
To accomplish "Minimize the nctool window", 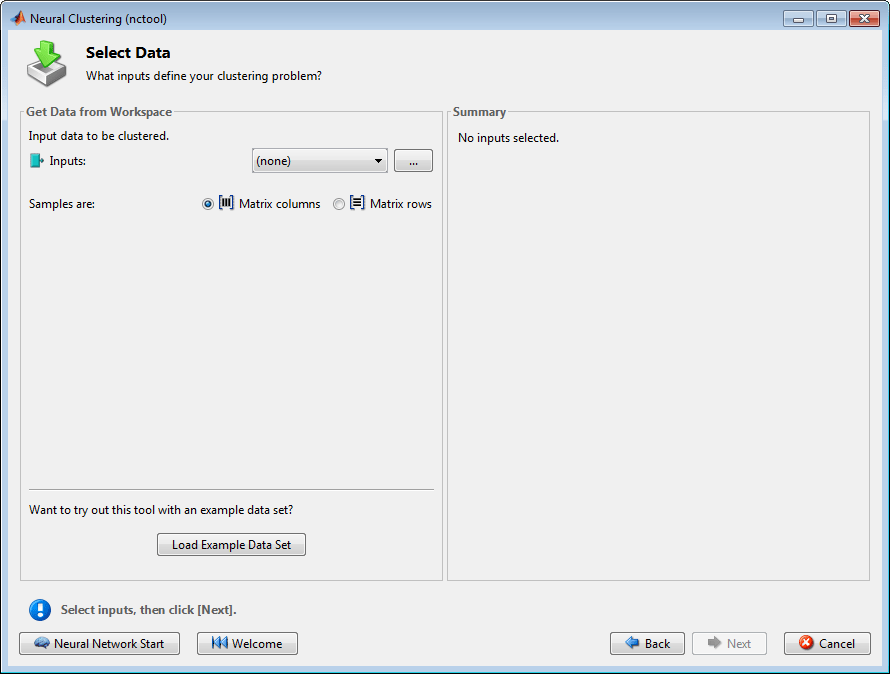I will coord(799,19).
